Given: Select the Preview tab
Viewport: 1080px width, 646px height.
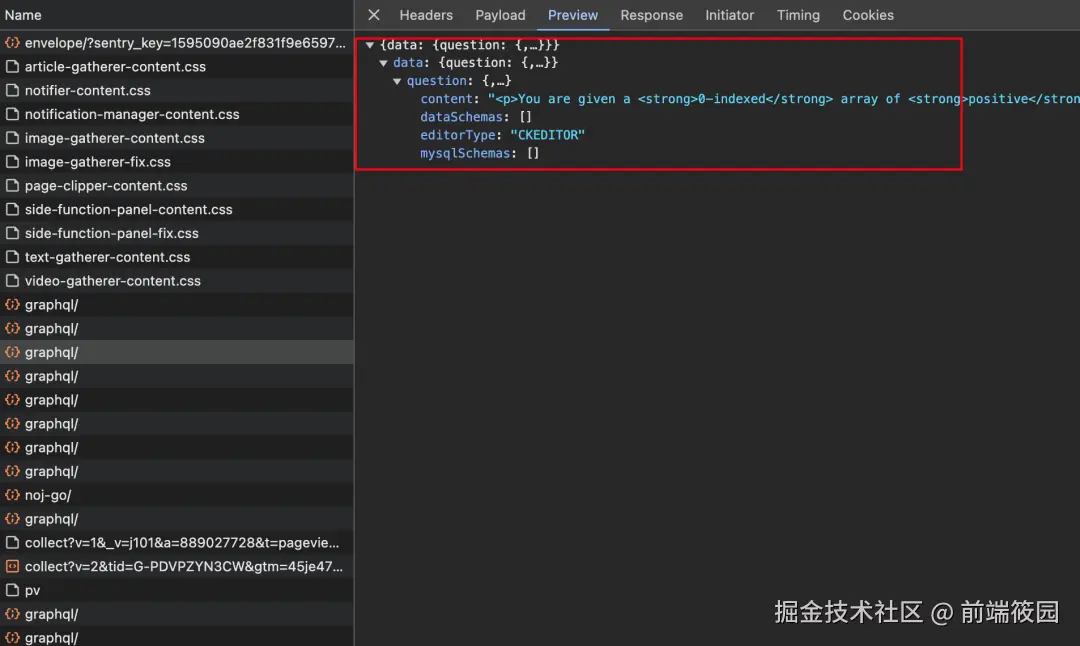Looking at the screenshot, I should pyautogui.click(x=572, y=15).
